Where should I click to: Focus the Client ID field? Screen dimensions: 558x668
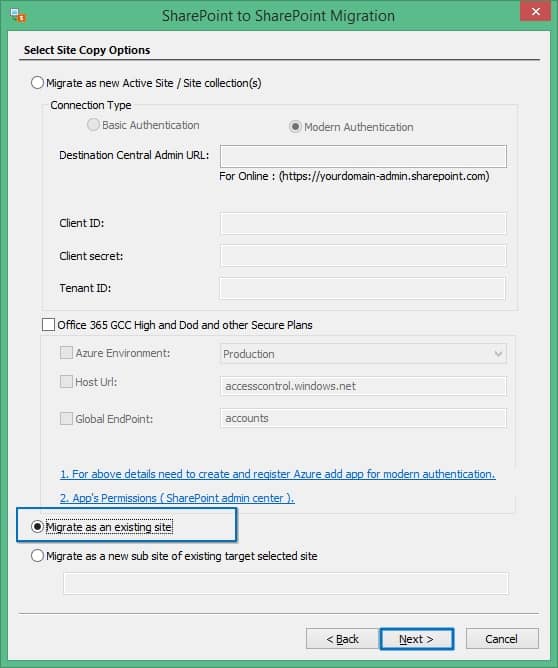[x=363, y=224]
